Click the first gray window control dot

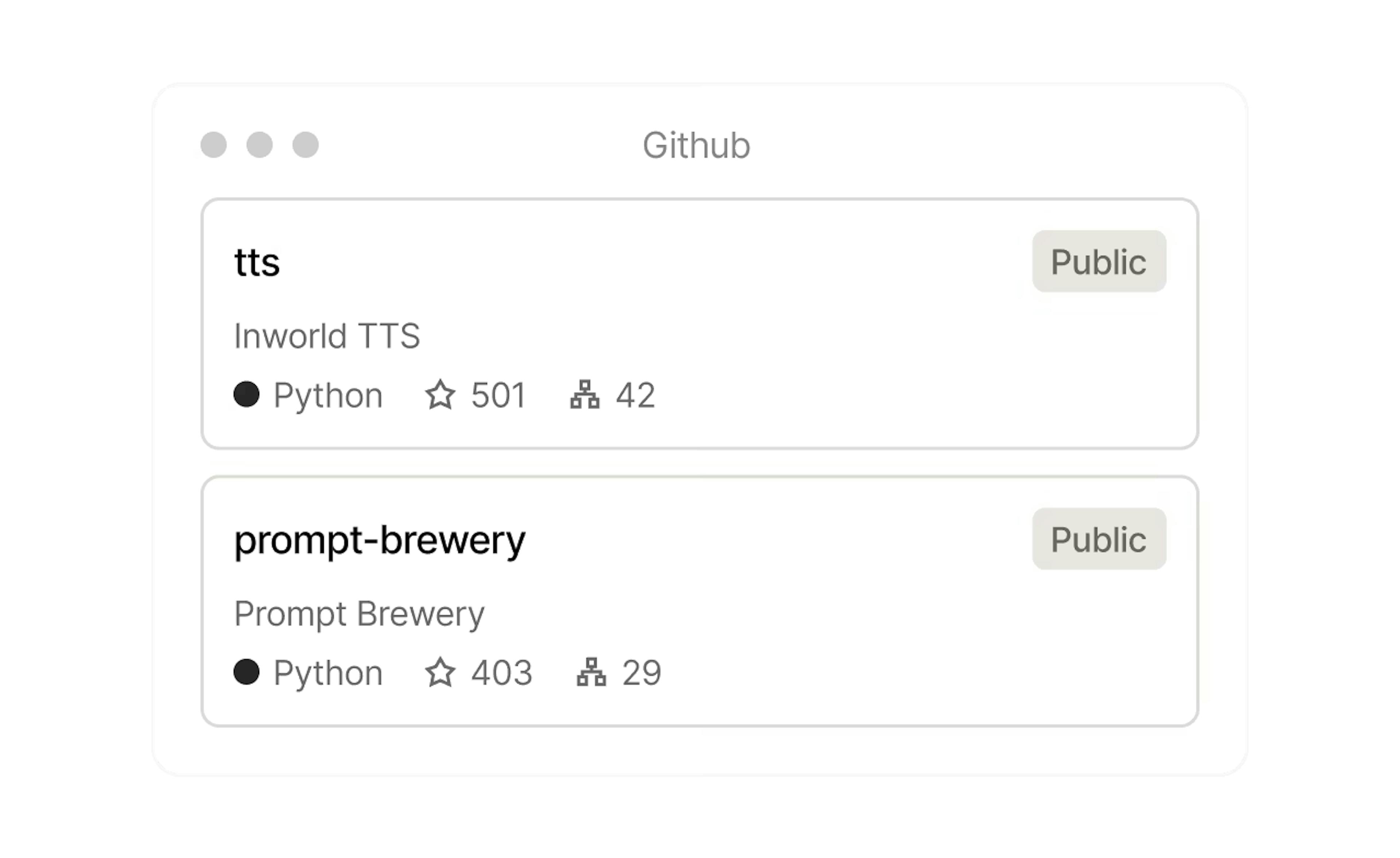pos(214,144)
